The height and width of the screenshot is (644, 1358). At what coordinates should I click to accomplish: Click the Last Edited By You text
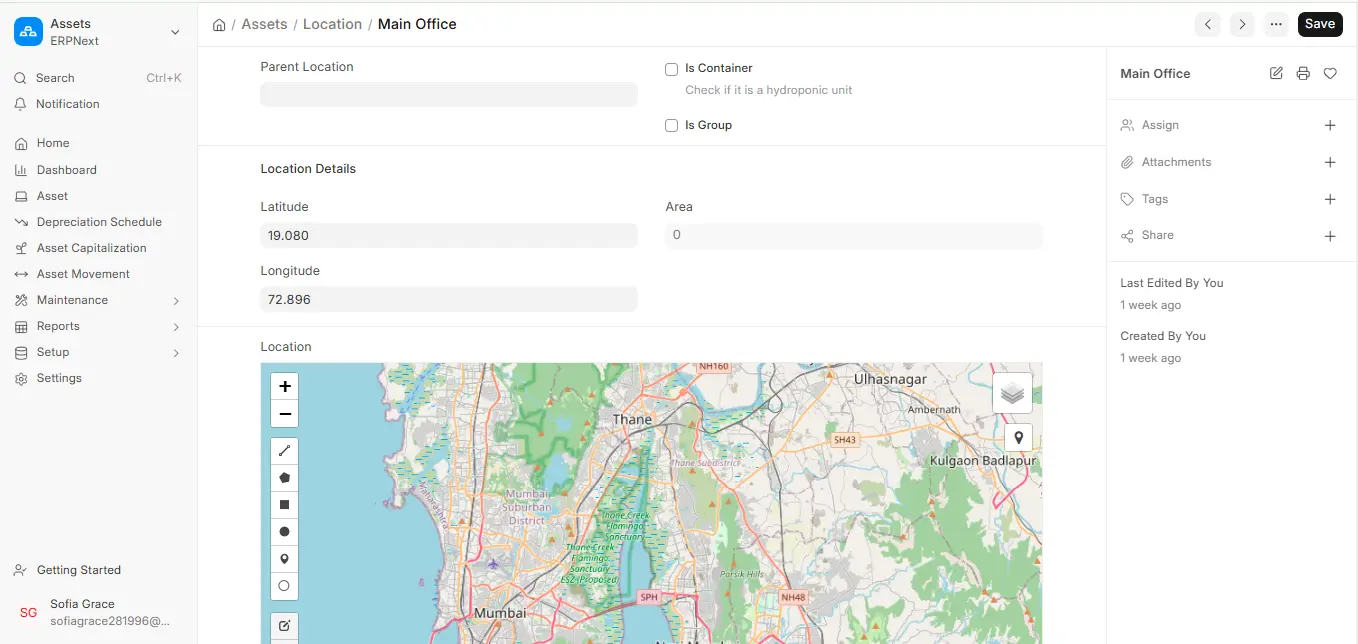pos(1172,283)
